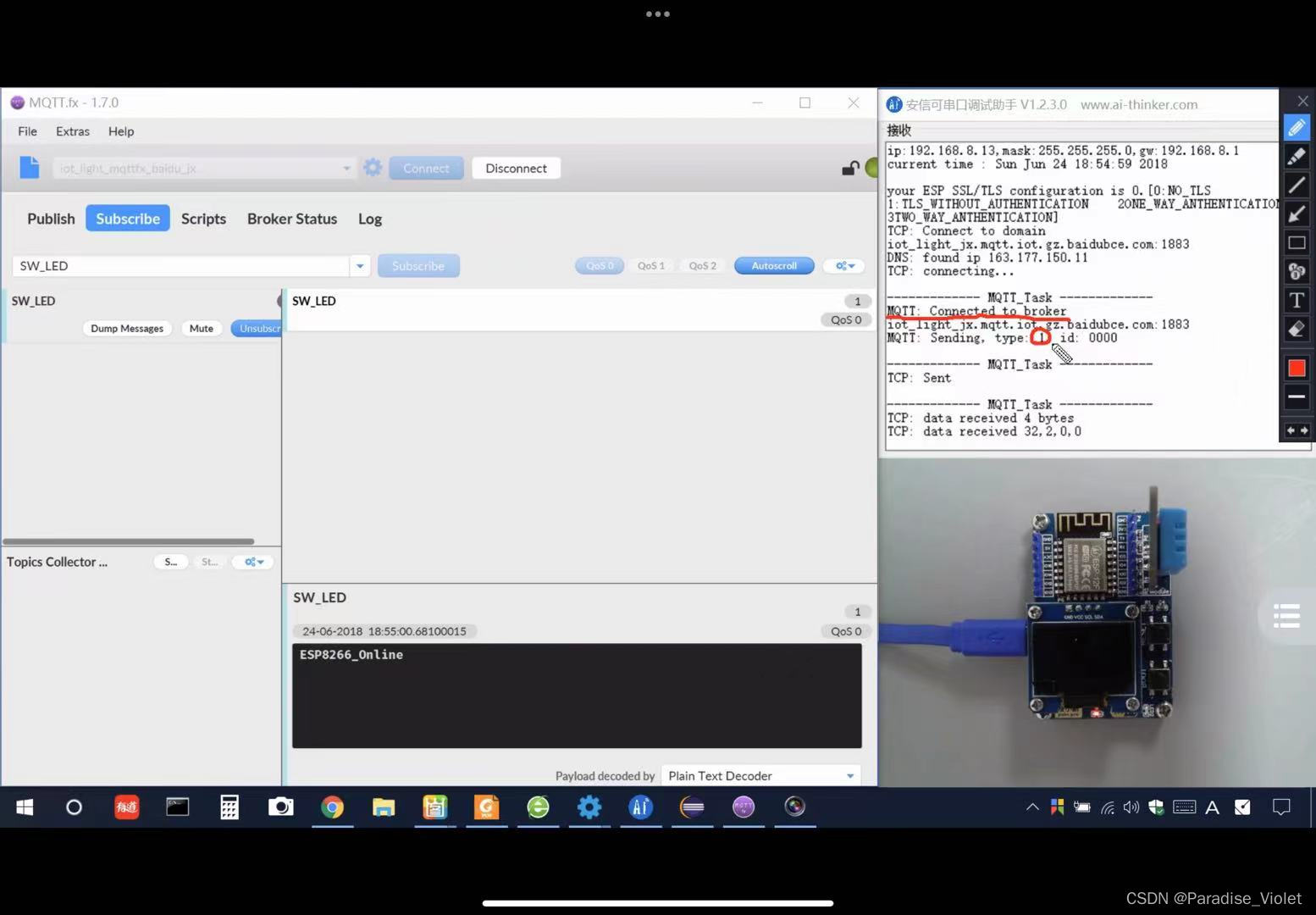The width and height of the screenshot is (1316, 915).
Task: Click the subscribed topics horizontal scrollbar
Action: coord(129,541)
